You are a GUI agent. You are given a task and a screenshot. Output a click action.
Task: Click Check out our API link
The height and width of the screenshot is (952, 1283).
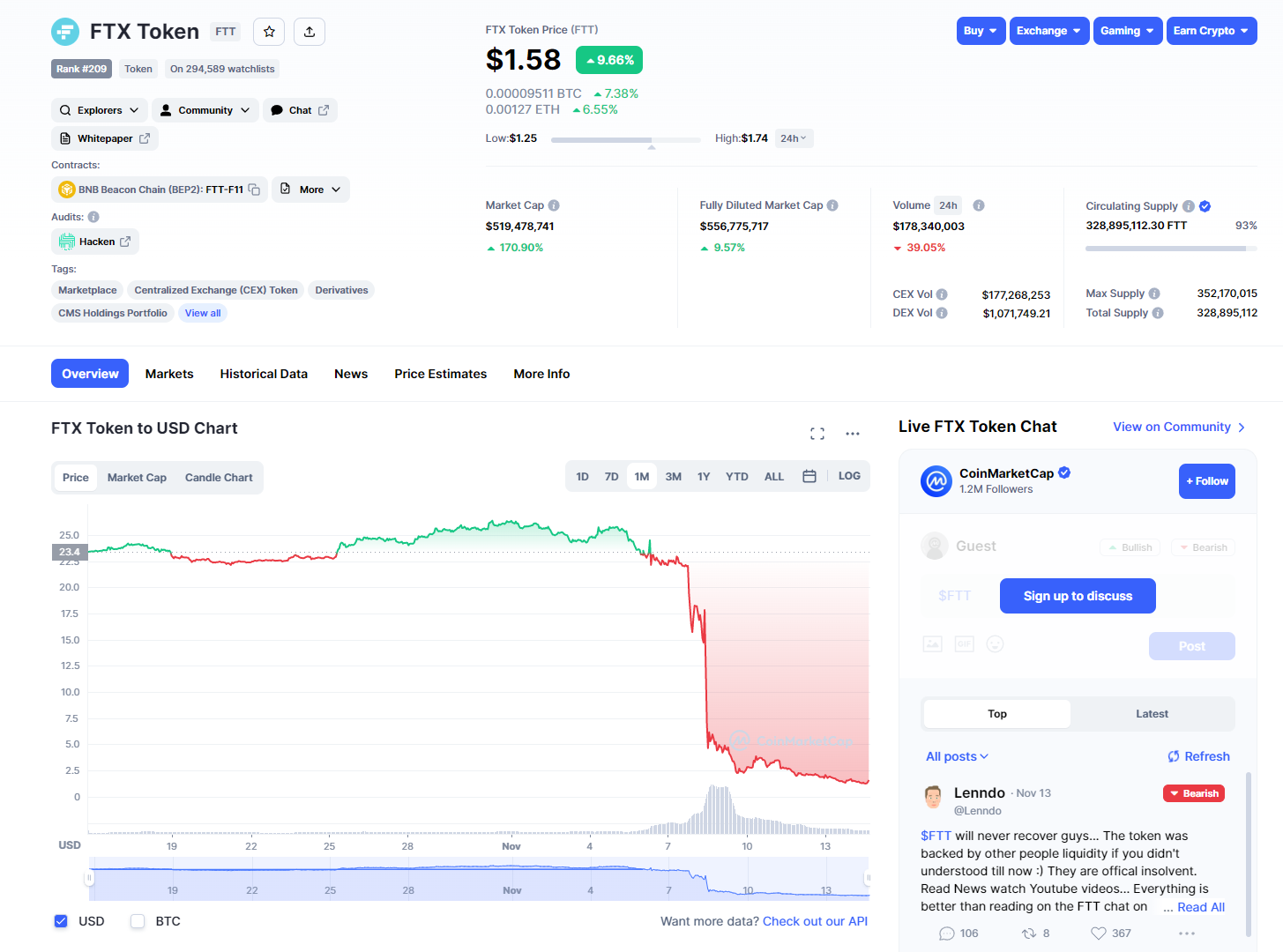pos(815,921)
